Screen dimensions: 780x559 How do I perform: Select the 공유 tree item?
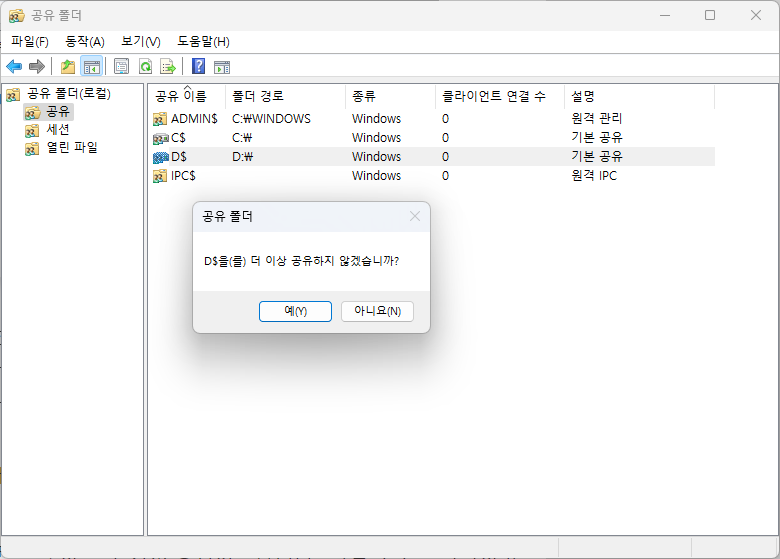click(58, 111)
